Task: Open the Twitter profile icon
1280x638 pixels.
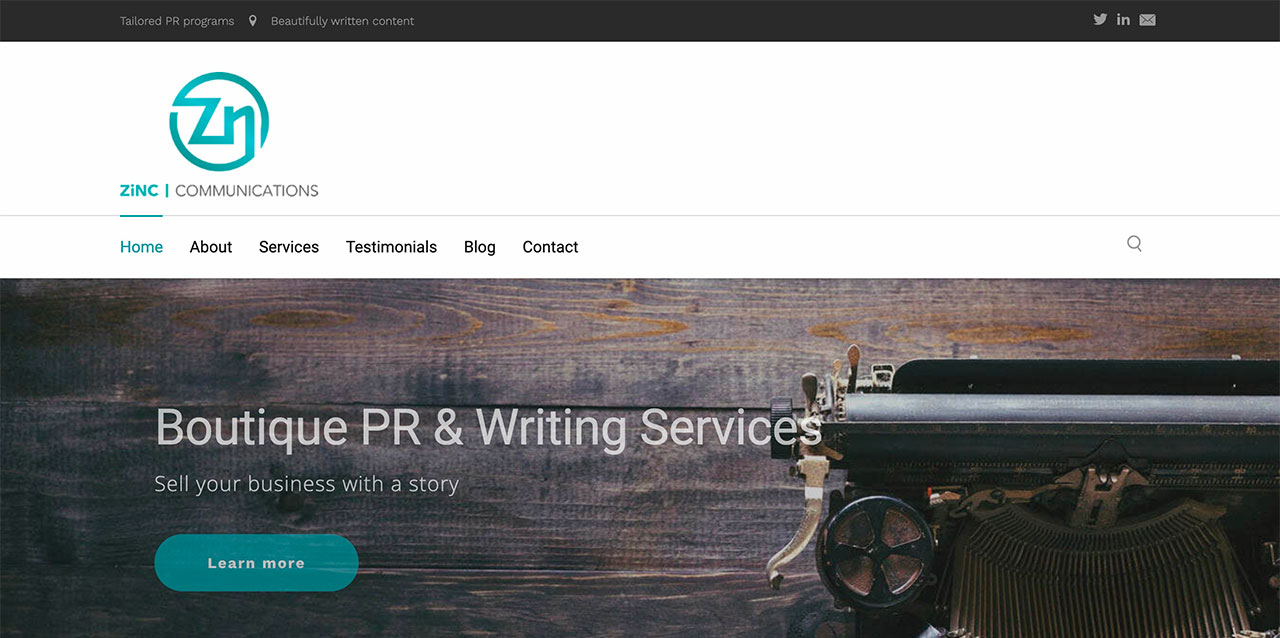Action: click(1100, 20)
